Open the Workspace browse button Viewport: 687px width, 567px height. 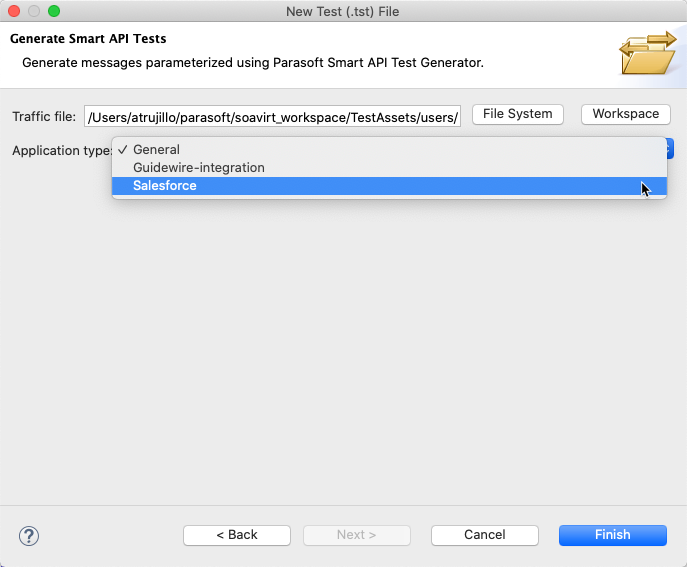click(x=626, y=114)
